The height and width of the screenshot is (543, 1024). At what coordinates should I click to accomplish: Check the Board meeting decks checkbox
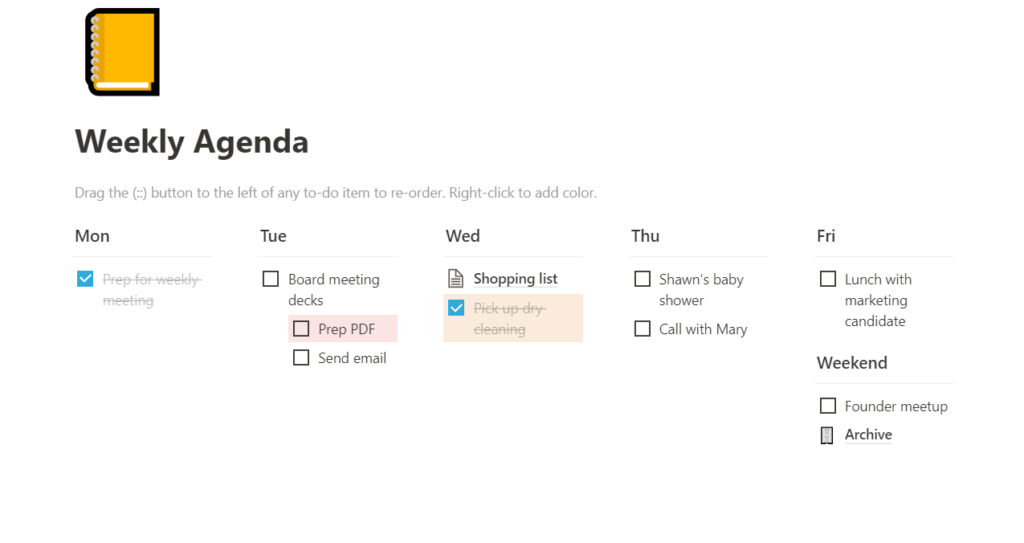point(270,279)
